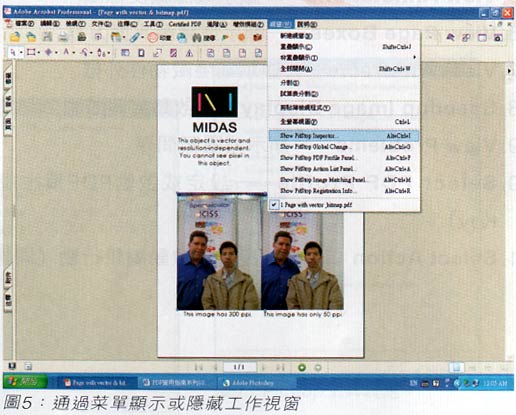
Task: Expand the submenu arrow in the window menu
Action: (x=414, y=57)
